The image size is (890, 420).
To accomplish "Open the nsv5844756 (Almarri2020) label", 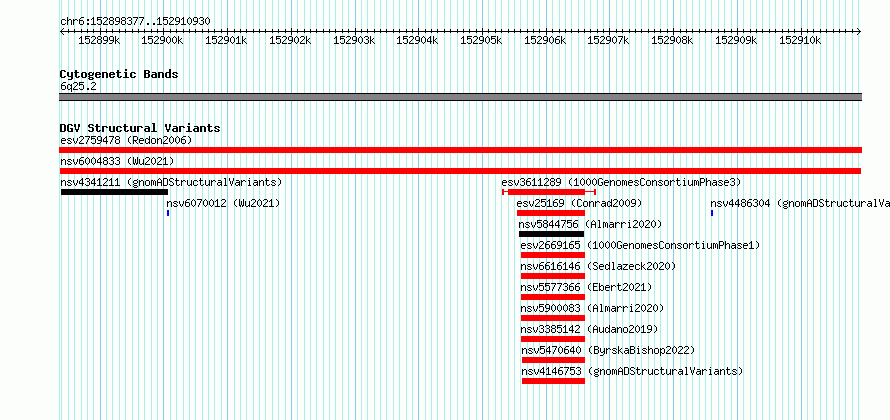I will point(590,224).
